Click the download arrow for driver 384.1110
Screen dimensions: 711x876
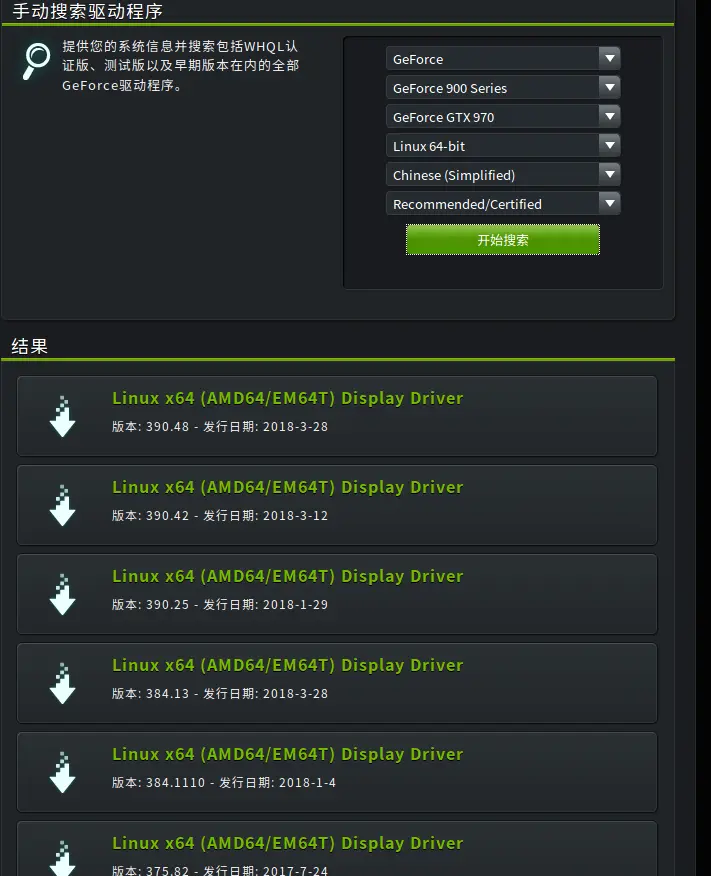[x=63, y=772]
